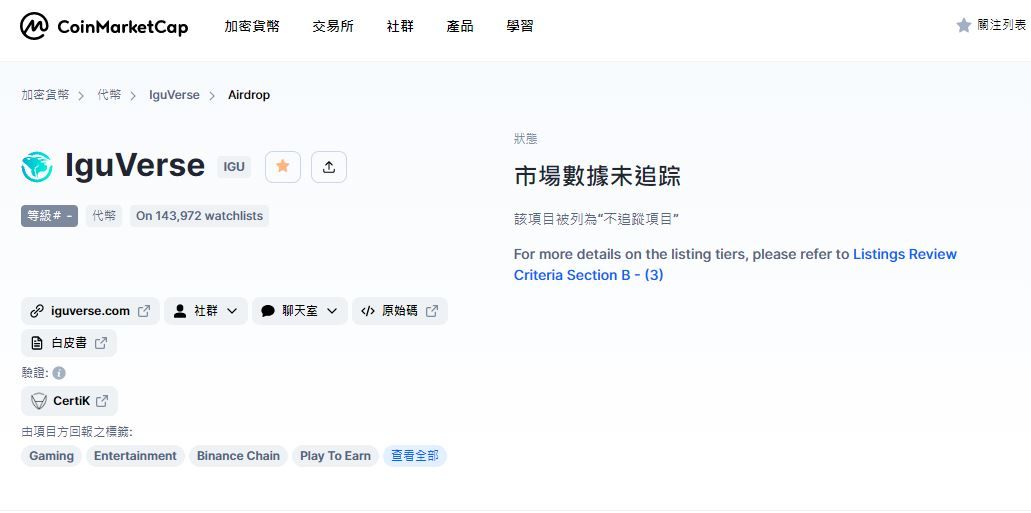Open the iguverse.com website link
This screenshot has height=513, width=1031.
point(90,311)
